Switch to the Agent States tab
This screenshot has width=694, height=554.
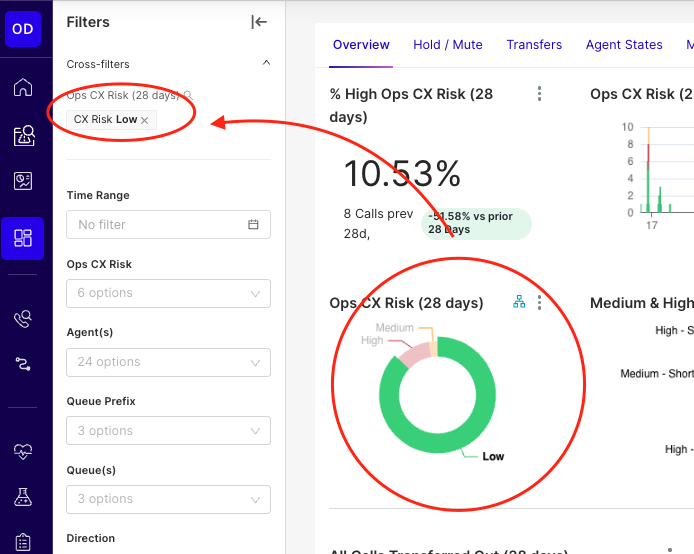624,45
